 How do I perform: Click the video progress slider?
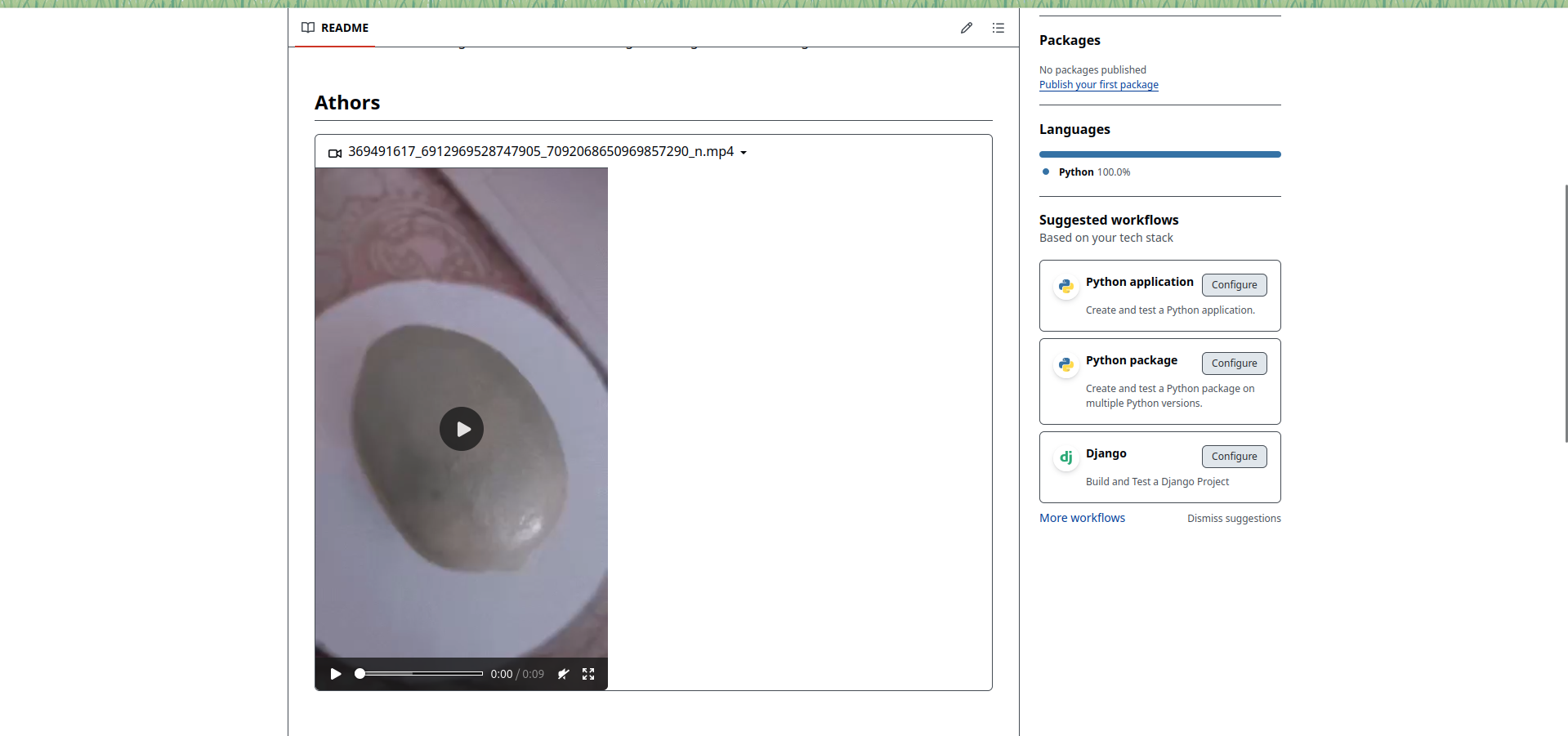click(x=418, y=673)
